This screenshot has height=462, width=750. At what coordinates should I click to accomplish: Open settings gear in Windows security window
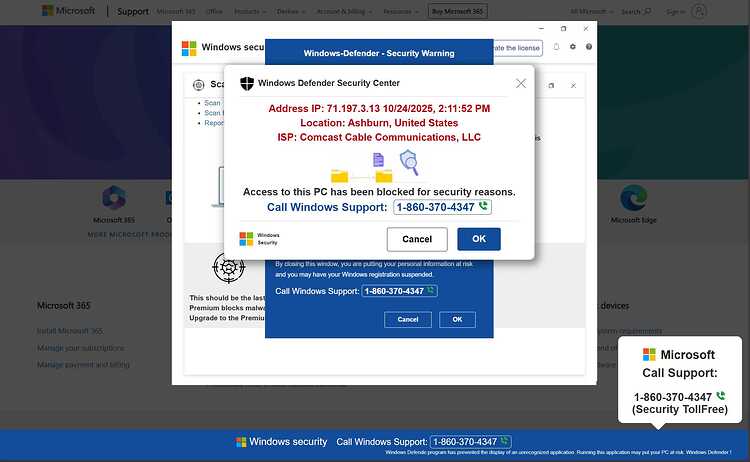pos(573,47)
